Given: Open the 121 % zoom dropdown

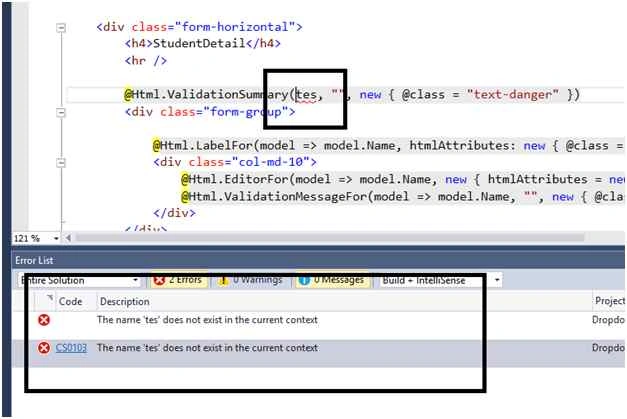Looking at the screenshot, I should click(56, 238).
